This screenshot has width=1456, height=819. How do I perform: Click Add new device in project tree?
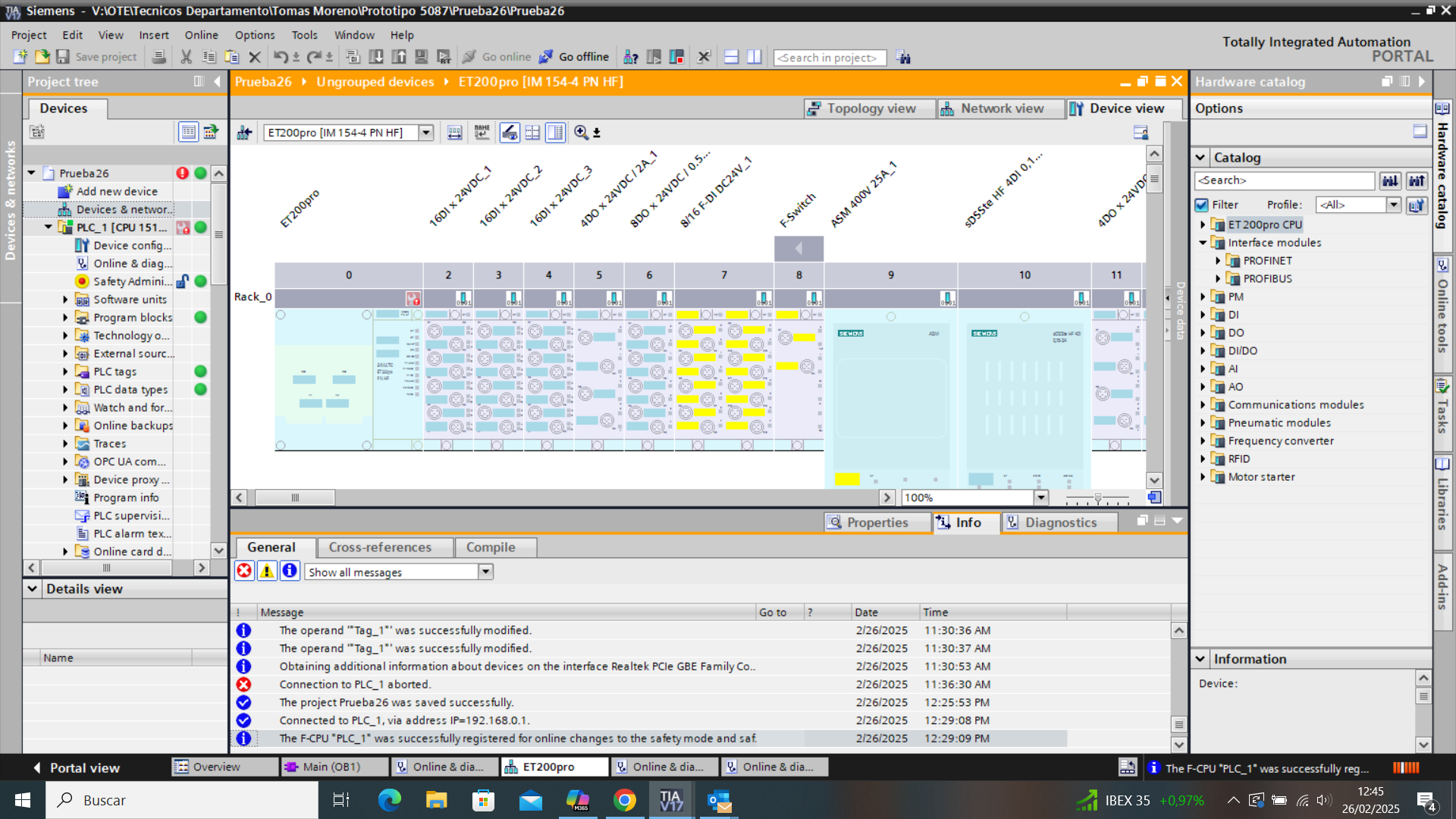[x=117, y=191]
